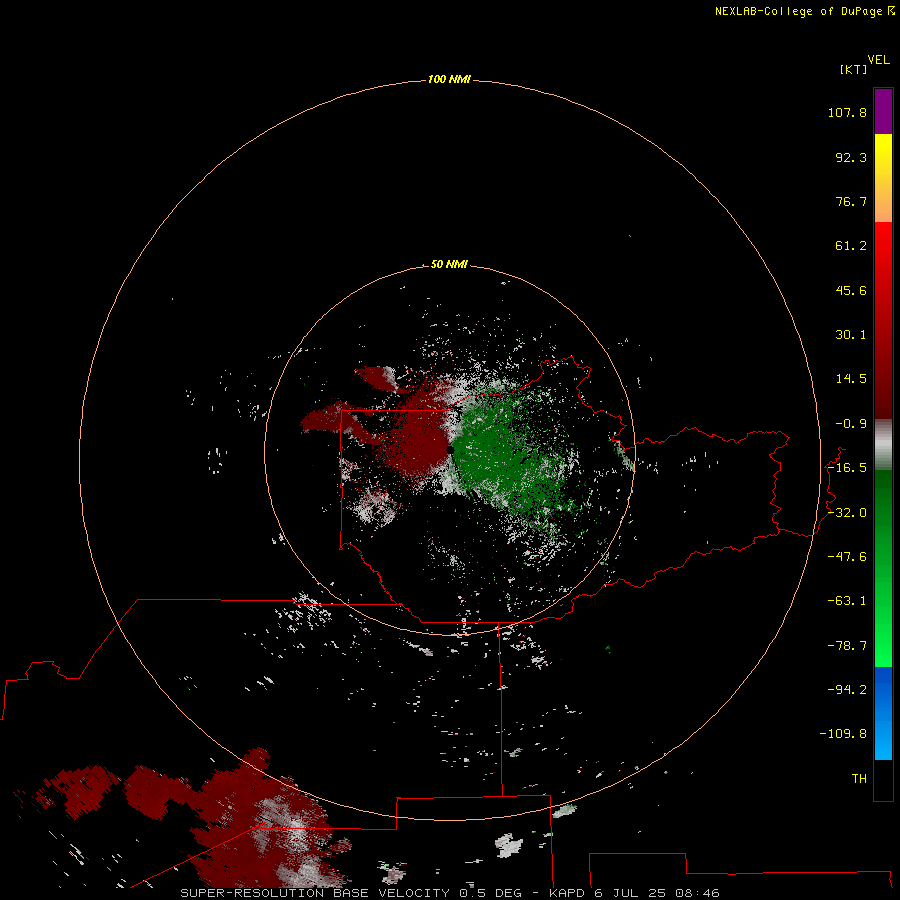Click the [KT] units label
The height and width of the screenshot is (900, 900).
click(x=854, y=69)
